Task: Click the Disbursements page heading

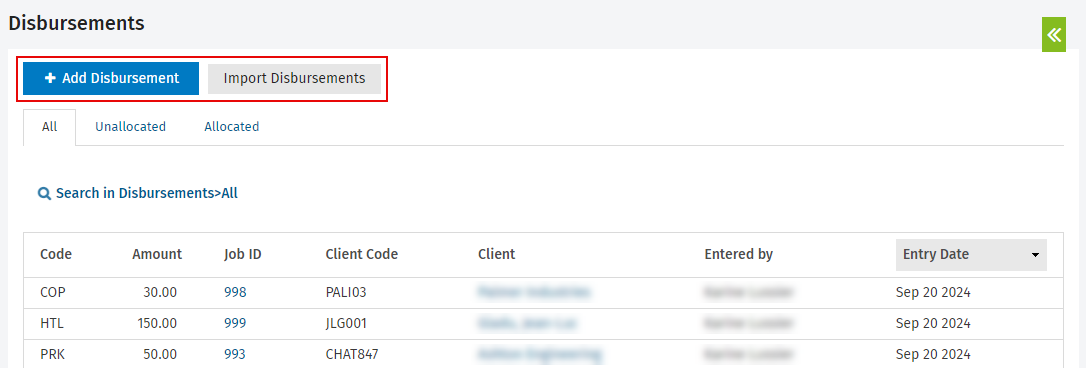Action: (76, 23)
